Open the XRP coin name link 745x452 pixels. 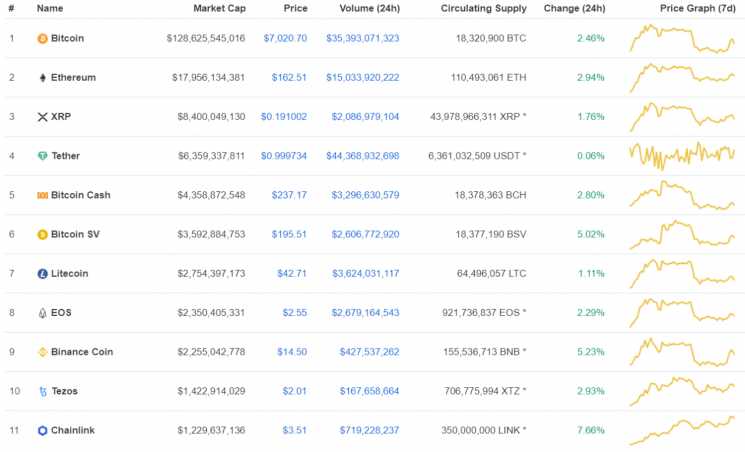pos(61,116)
